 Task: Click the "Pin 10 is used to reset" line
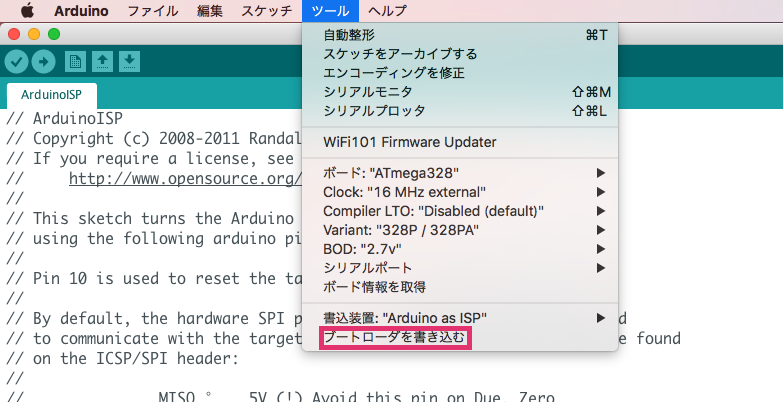(x=154, y=279)
